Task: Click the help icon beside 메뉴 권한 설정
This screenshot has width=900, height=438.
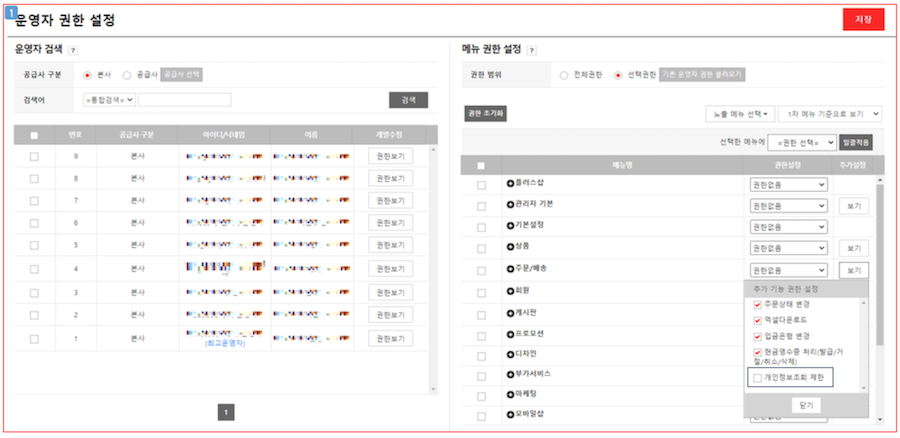Action: click(x=531, y=49)
